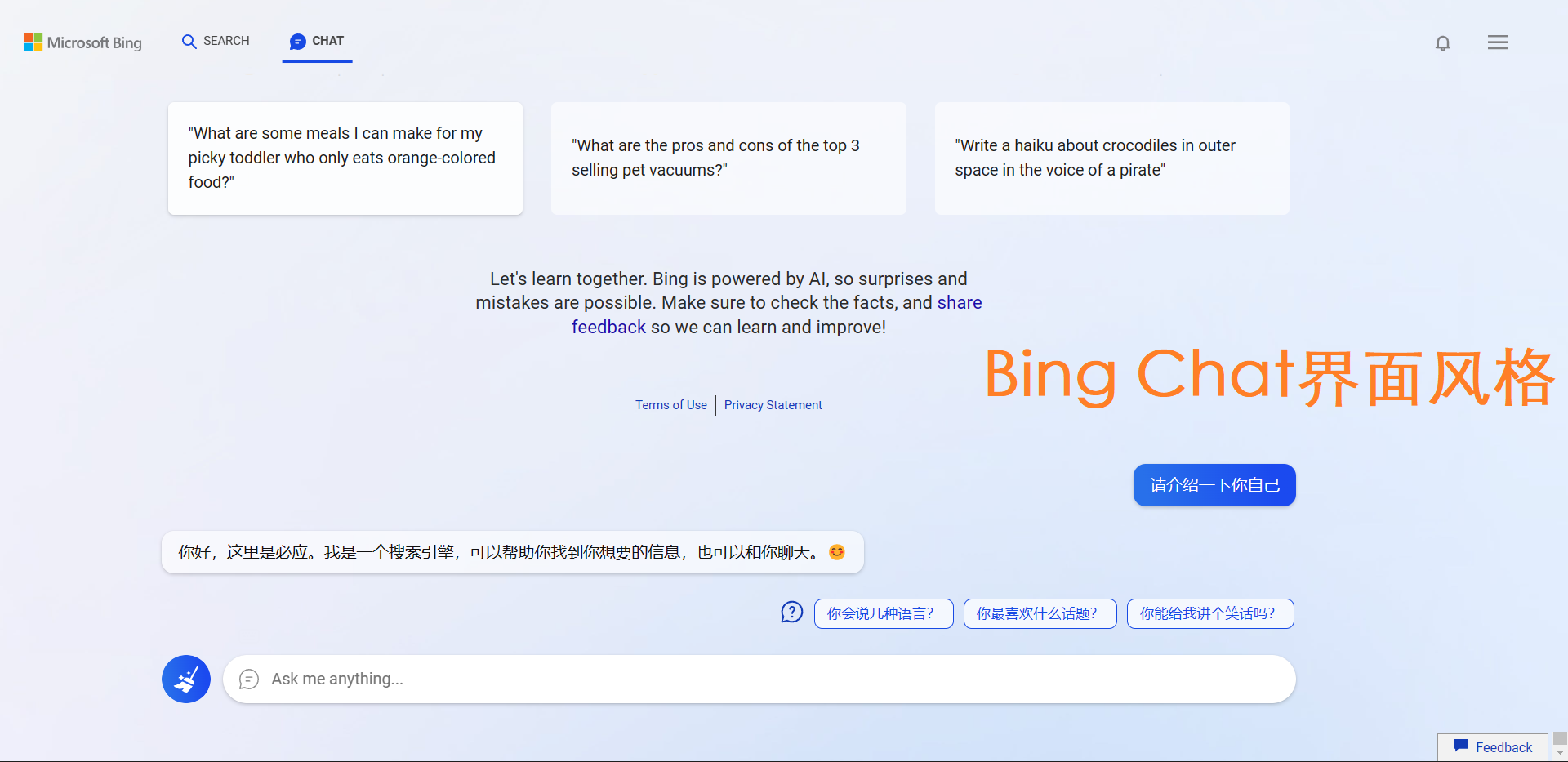
Task: Click the flag icon on the Feedback button
Action: coord(1461,746)
